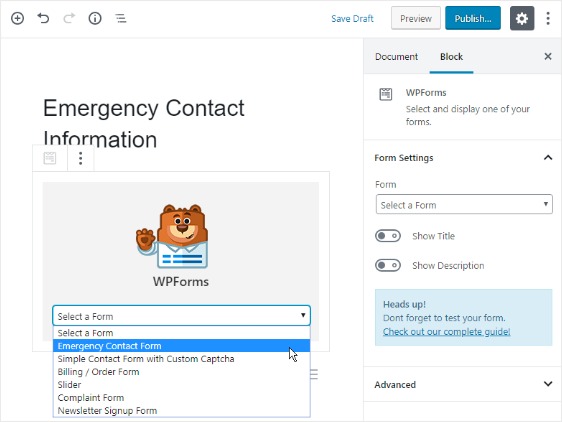Open more tools vertical dots menu
The height and width of the screenshot is (422, 562).
[x=548, y=18]
